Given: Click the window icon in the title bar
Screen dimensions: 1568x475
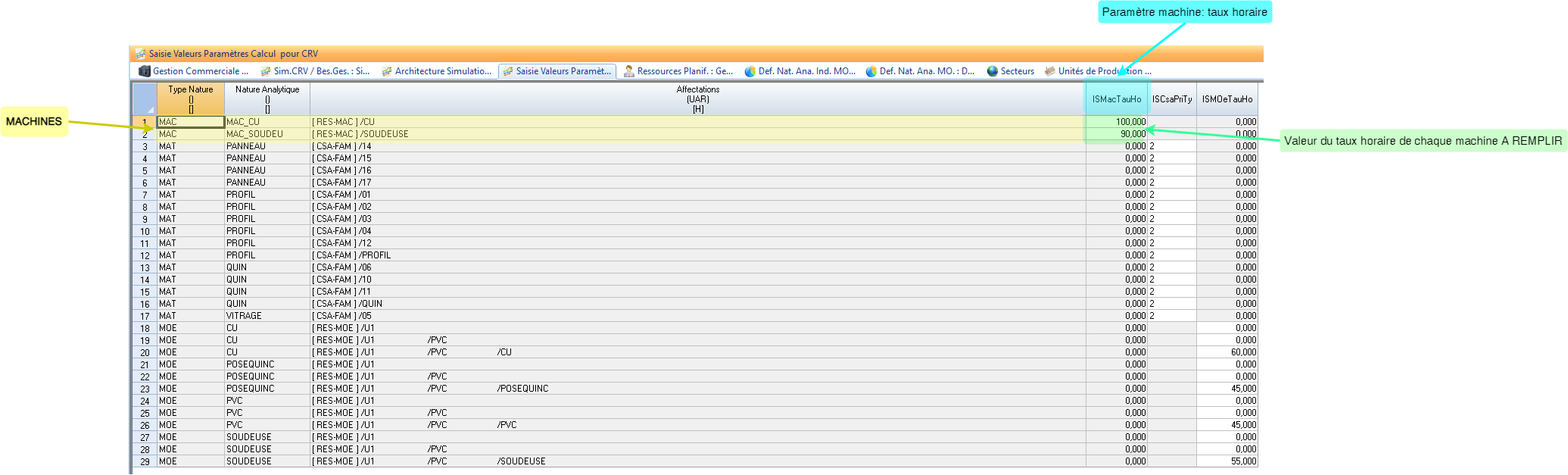Looking at the screenshot, I should [140, 54].
